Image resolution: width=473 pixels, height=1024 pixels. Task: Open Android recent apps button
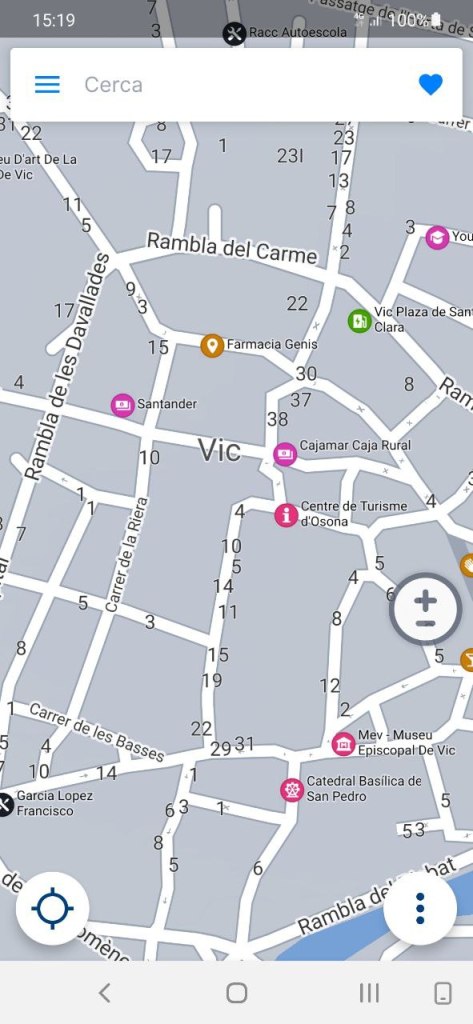(369, 993)
